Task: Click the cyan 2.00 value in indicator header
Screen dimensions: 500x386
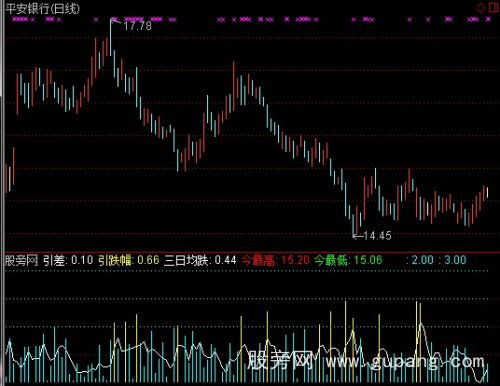Action: (422, 260)
